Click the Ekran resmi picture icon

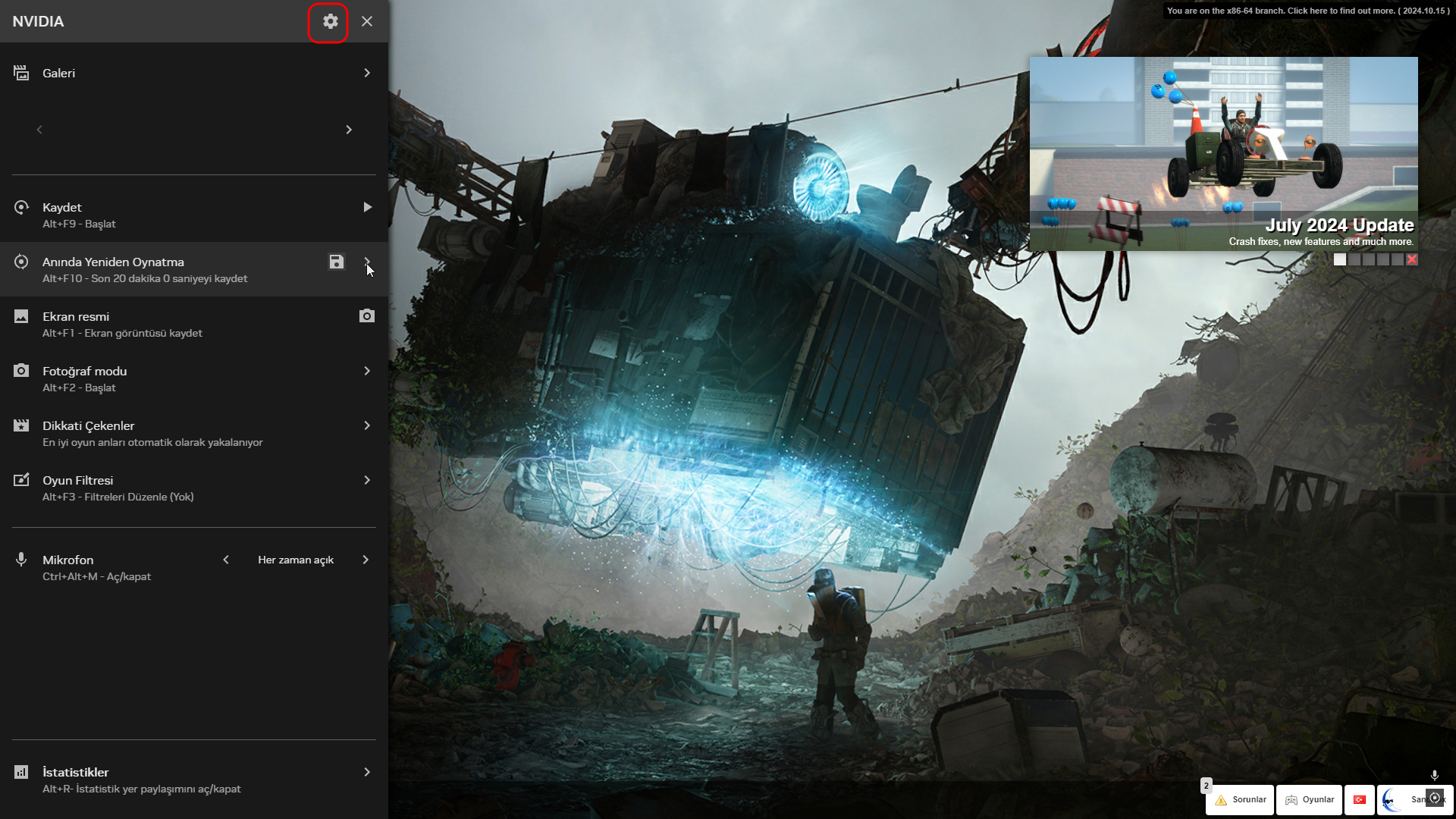(x=21, y=316)
